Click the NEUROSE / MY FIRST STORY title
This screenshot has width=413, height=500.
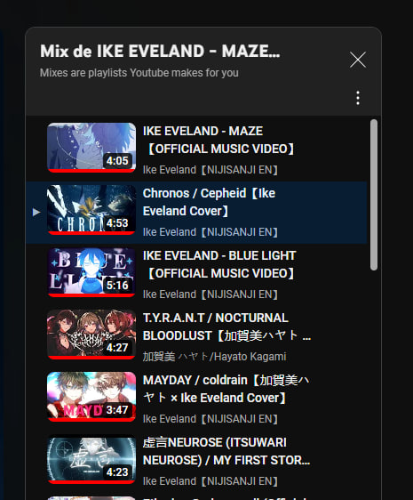pos(227,452)
